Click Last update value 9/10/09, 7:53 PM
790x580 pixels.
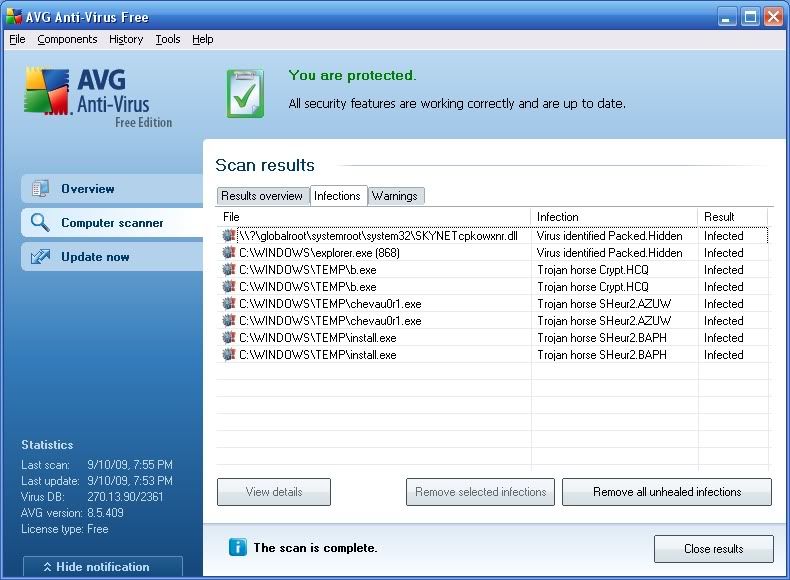coord(130,481)
